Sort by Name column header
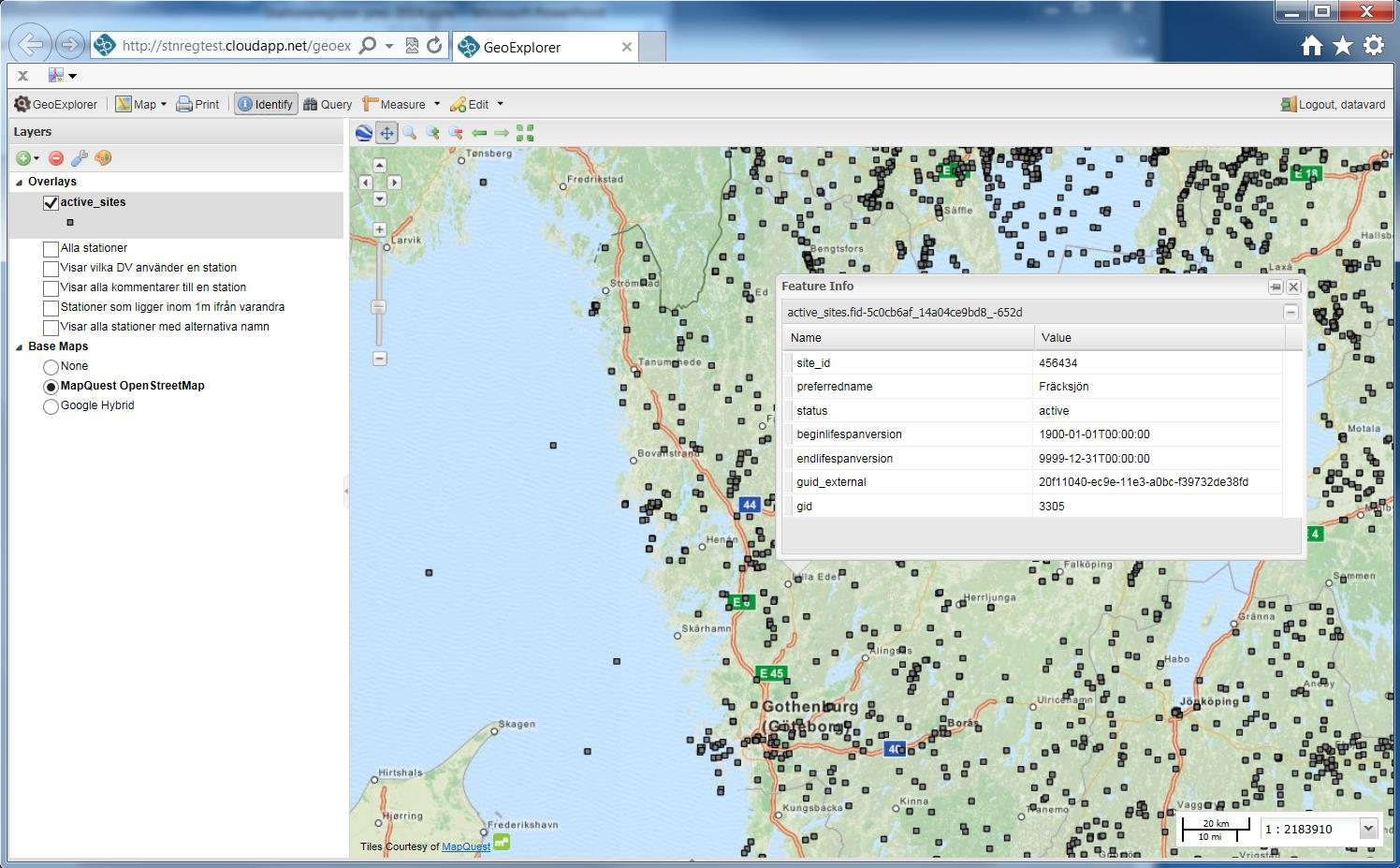 908,337
